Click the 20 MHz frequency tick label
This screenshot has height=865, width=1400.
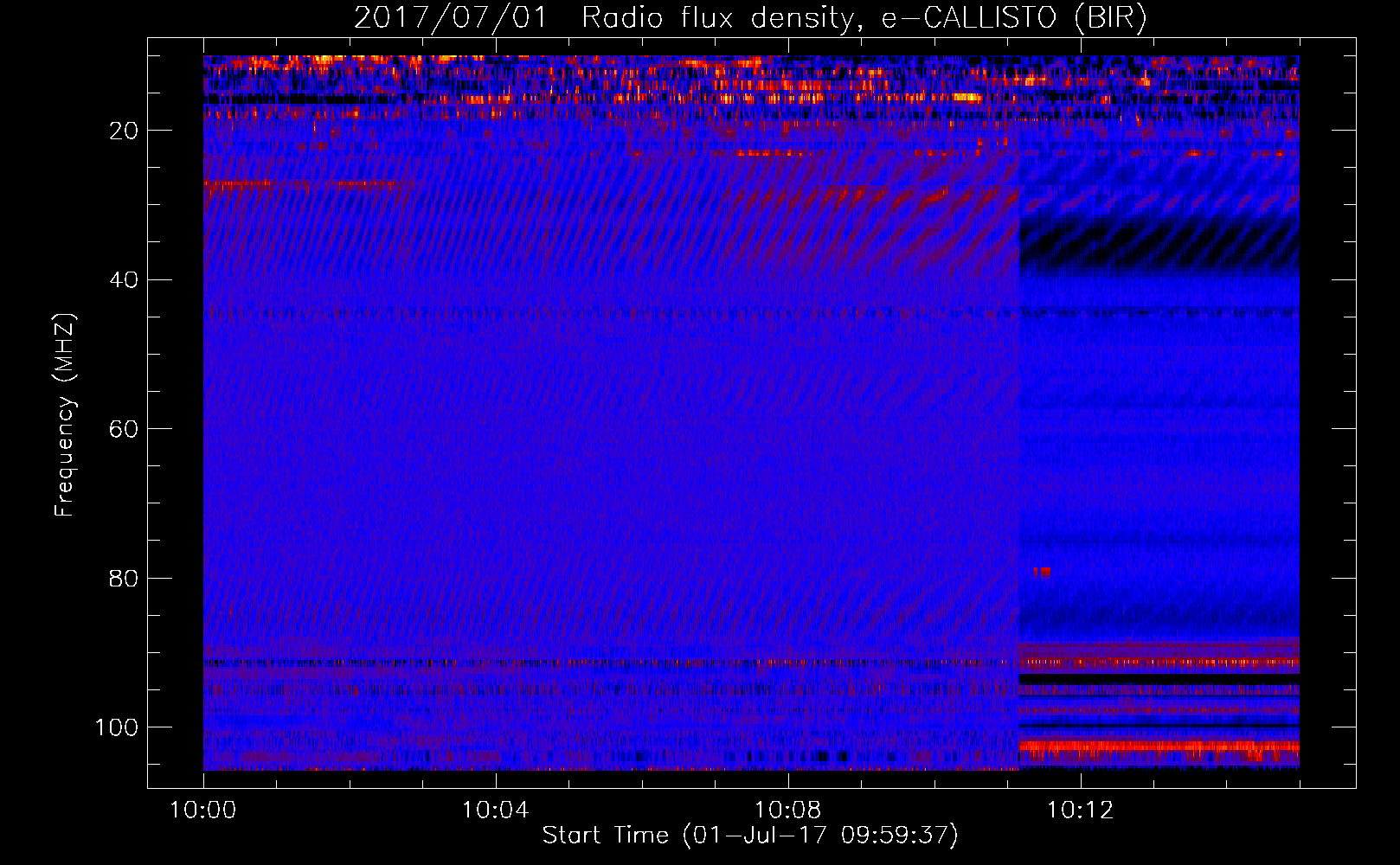pos(125,131)
